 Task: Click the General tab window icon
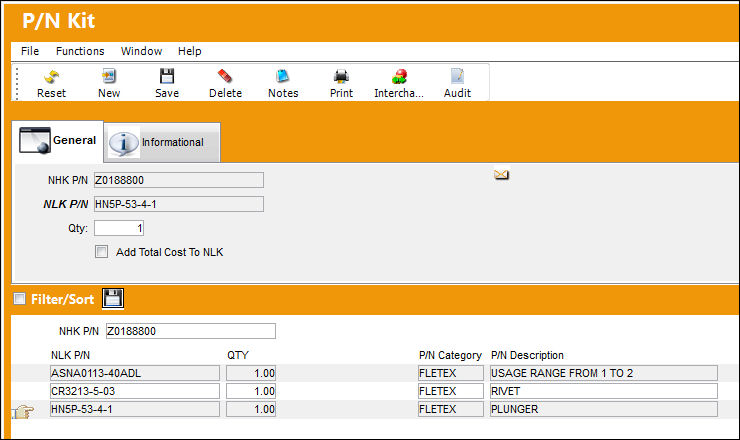coord(34,140)
